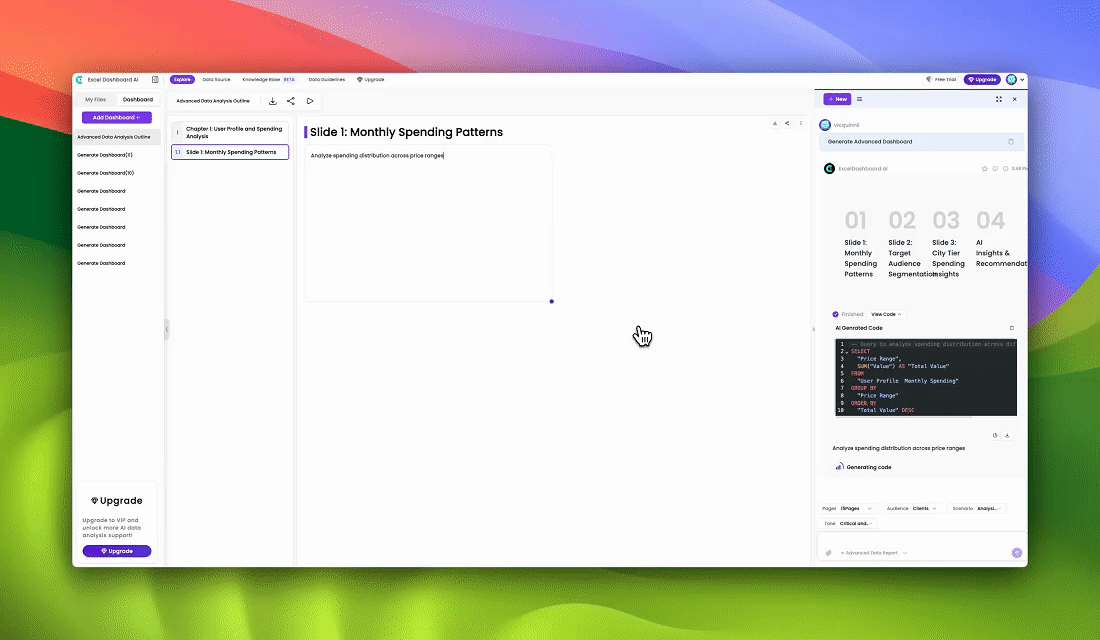Select the Chapter 1 outline item
Image resolution: width=1100 pixels, height=640 pixels.
230,133
